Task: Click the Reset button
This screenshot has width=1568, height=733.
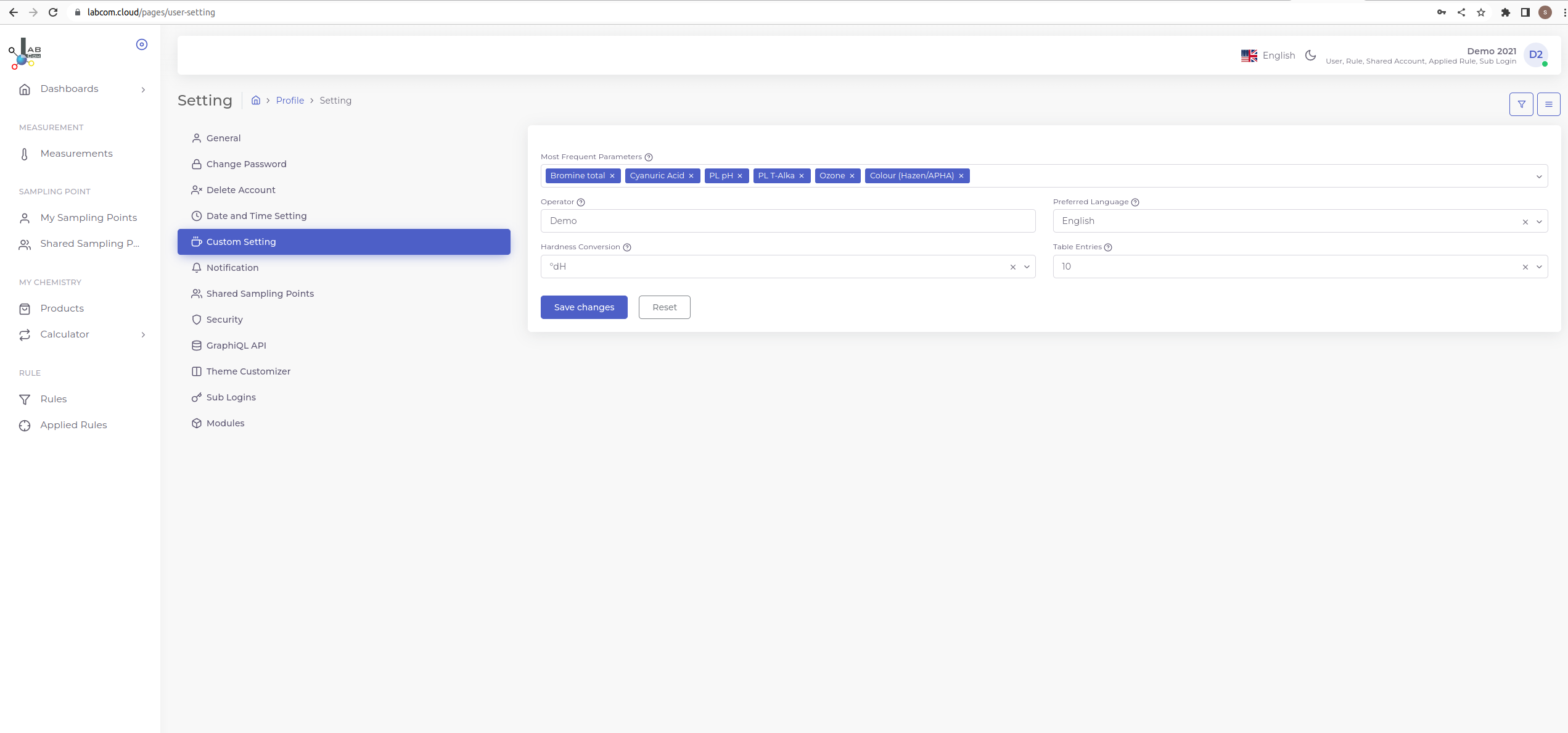Action: [664, 307]
